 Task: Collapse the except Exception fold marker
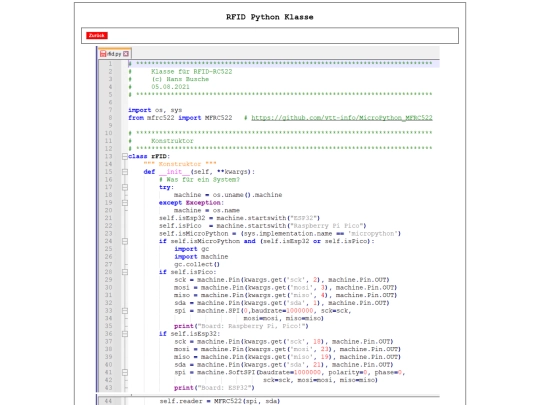pos(125,203)
